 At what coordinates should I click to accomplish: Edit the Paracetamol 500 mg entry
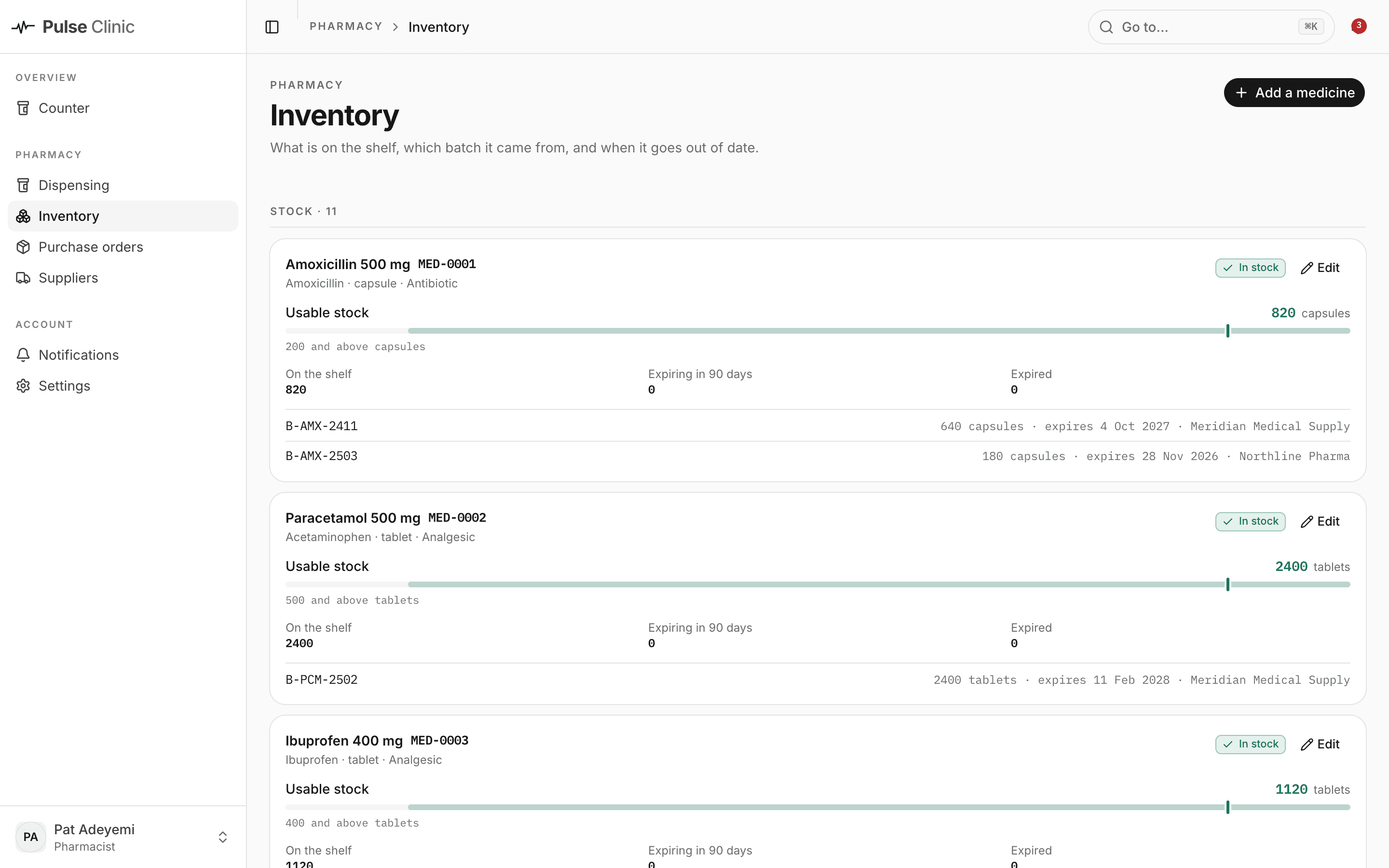[1320, 522]
